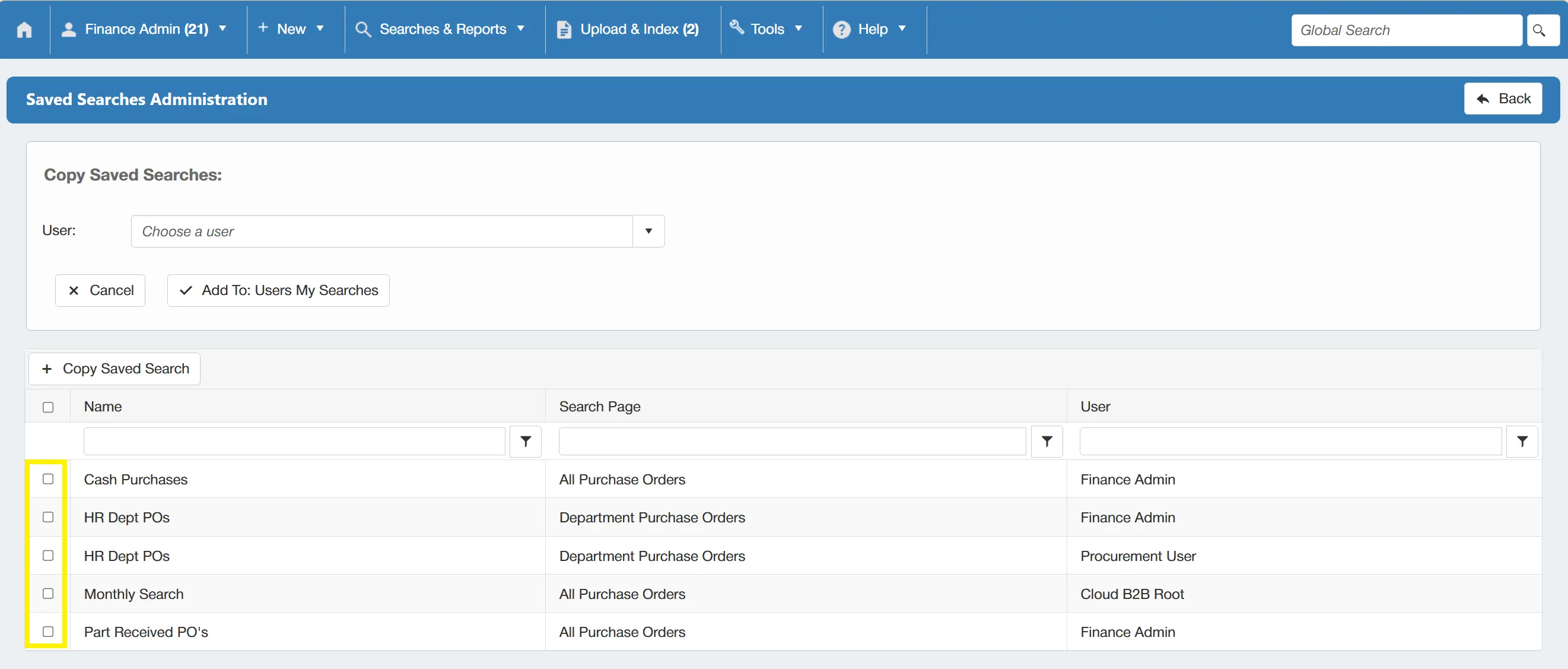
Task: Check the HR Dept POs Procurement User checkbox
Action: 48,555
